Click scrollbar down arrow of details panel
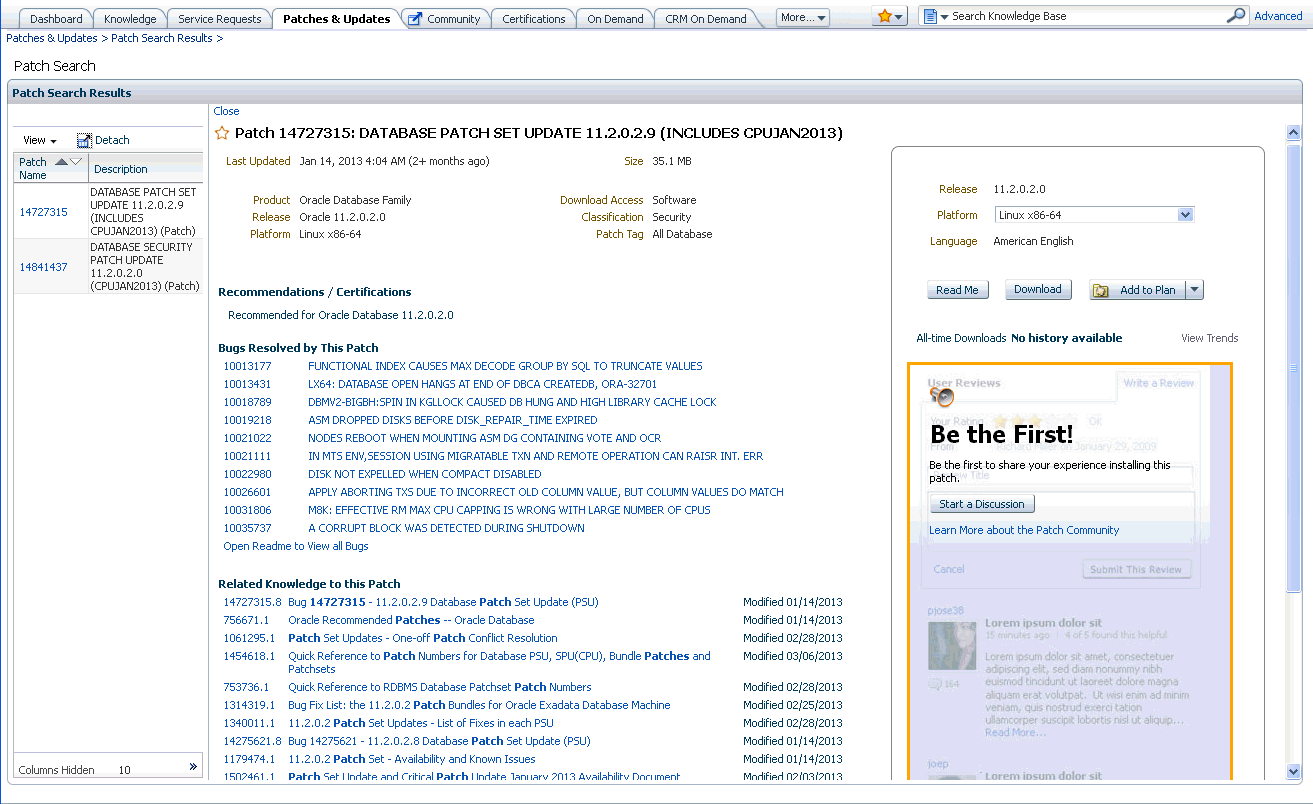Screen dimensions: 1313x804 pyautogui.click(x=1293, y=771)
